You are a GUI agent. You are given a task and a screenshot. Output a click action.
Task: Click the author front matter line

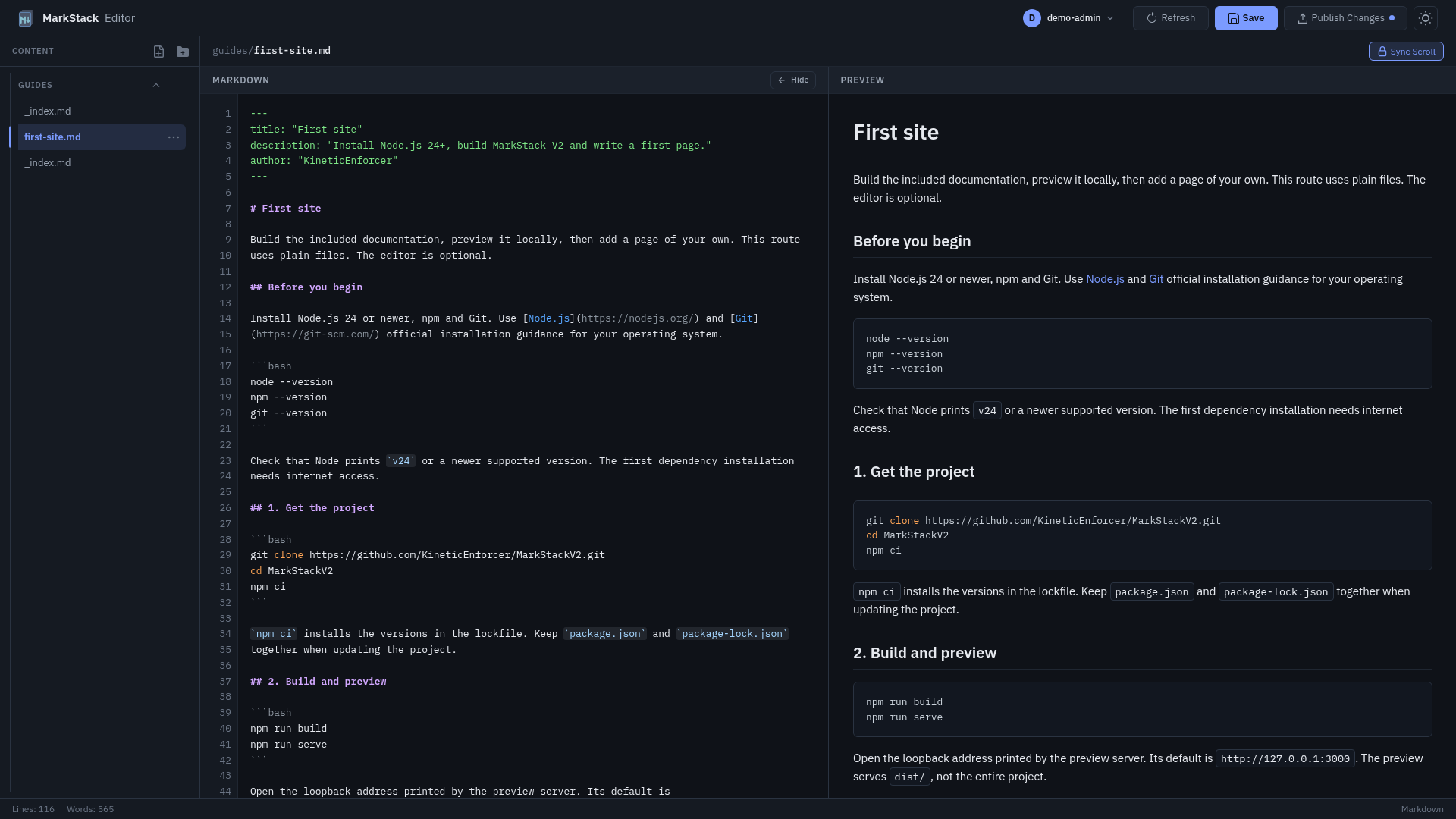tap(324, 161)
